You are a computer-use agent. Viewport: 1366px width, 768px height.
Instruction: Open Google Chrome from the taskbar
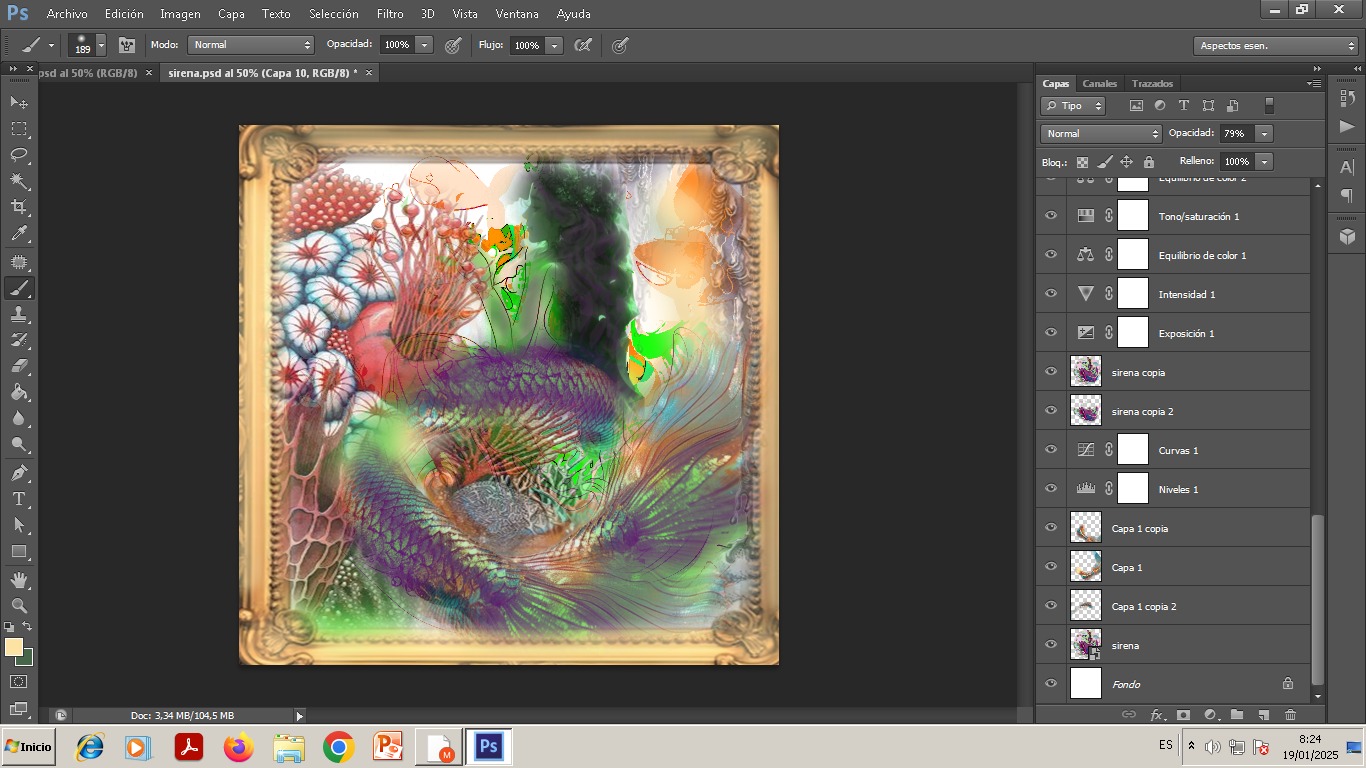[x=339, y=747]
